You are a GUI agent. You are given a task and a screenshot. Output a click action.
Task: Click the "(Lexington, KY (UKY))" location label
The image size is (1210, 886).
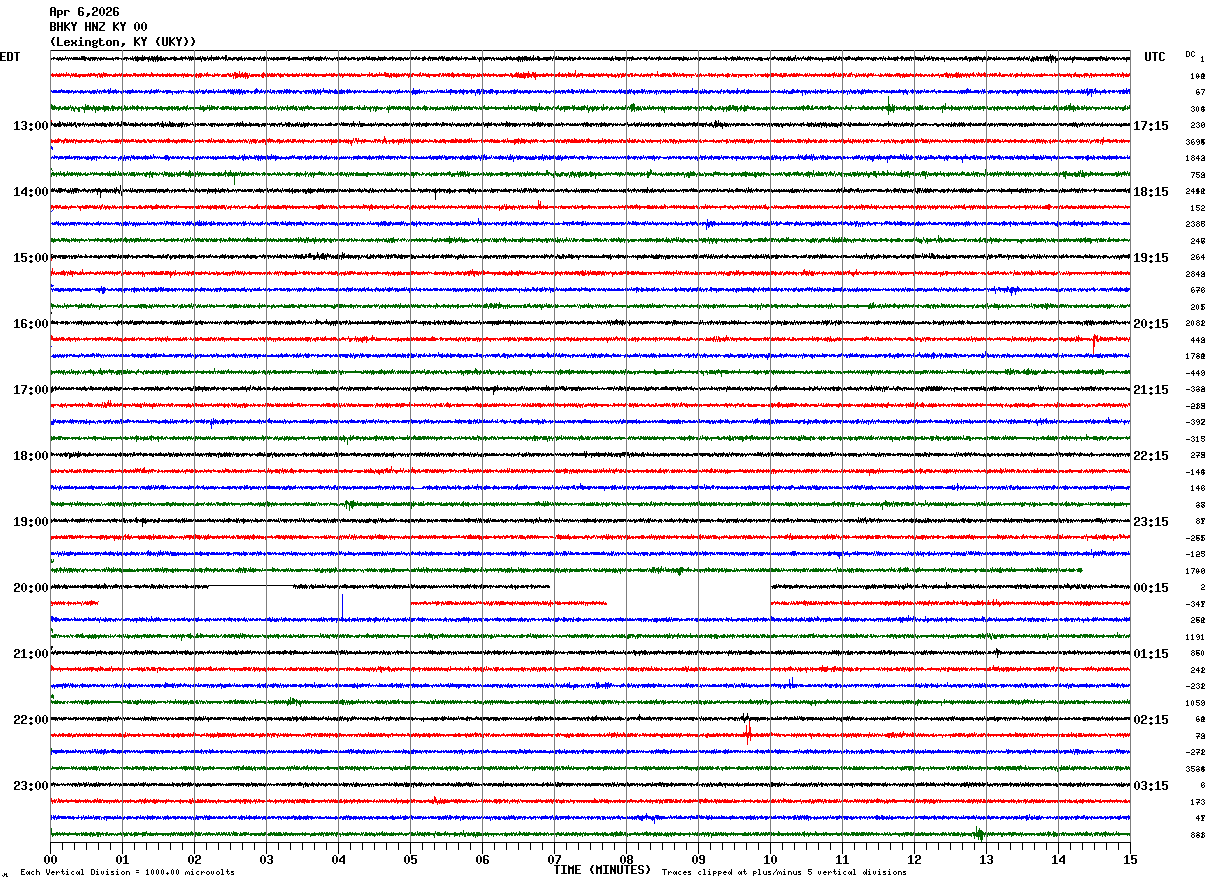(x=123, y=42)
